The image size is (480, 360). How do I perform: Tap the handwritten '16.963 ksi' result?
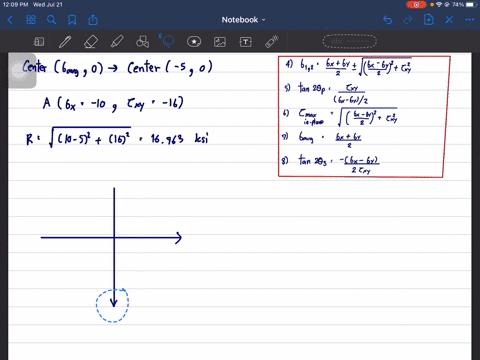point(179,138)
